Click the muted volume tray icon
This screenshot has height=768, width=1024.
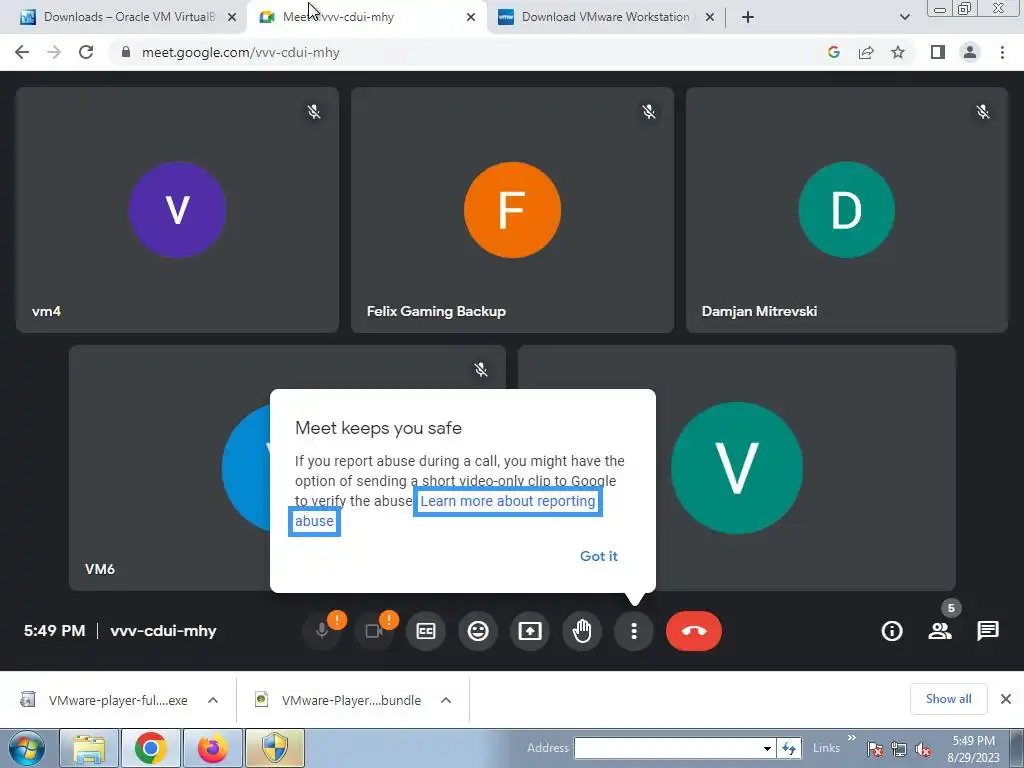point(923,749)
